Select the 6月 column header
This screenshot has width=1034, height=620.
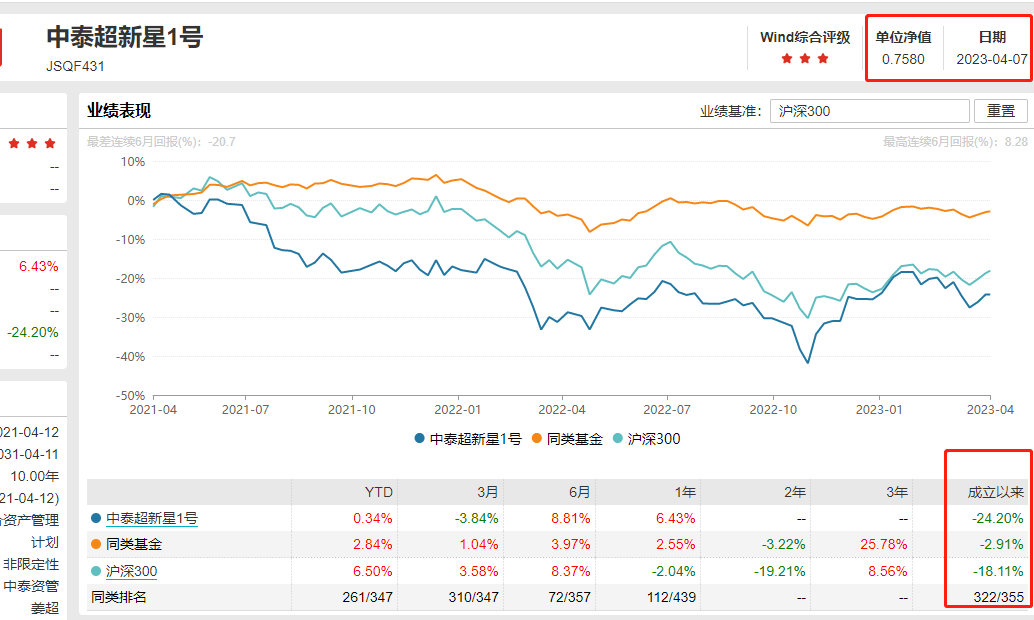click(x=579, y=492)
